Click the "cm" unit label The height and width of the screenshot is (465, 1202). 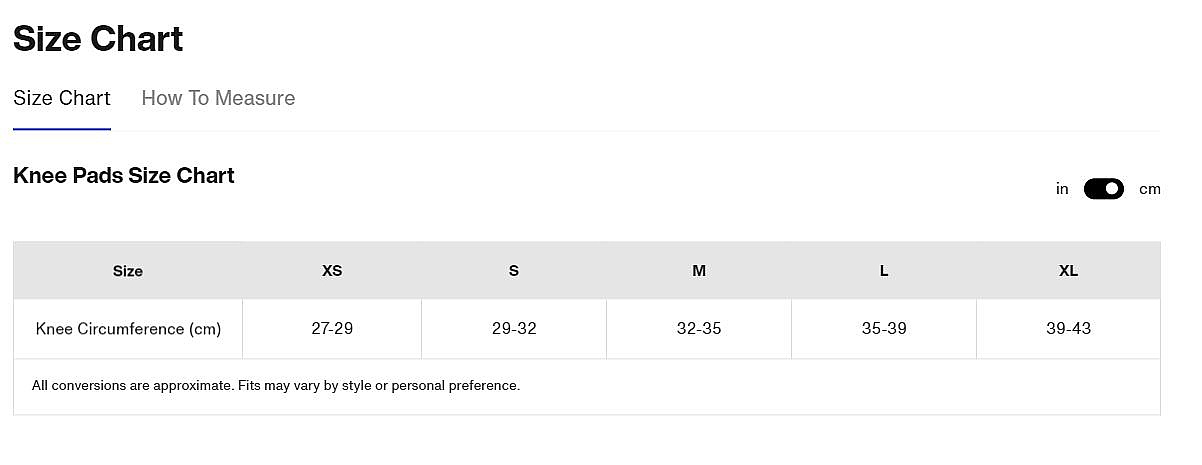pos(1149,189)
